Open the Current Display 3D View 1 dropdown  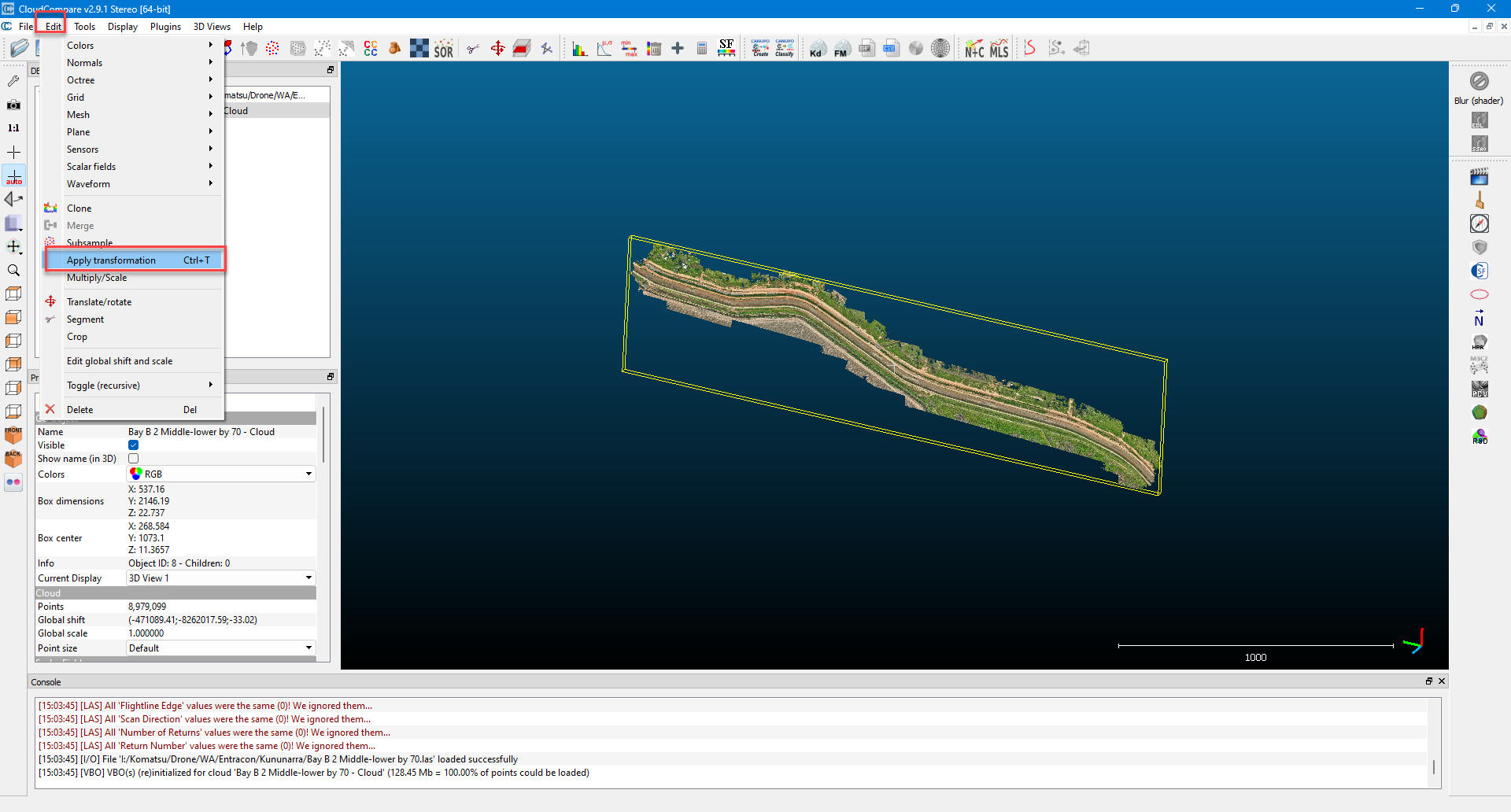pos(221,578)
